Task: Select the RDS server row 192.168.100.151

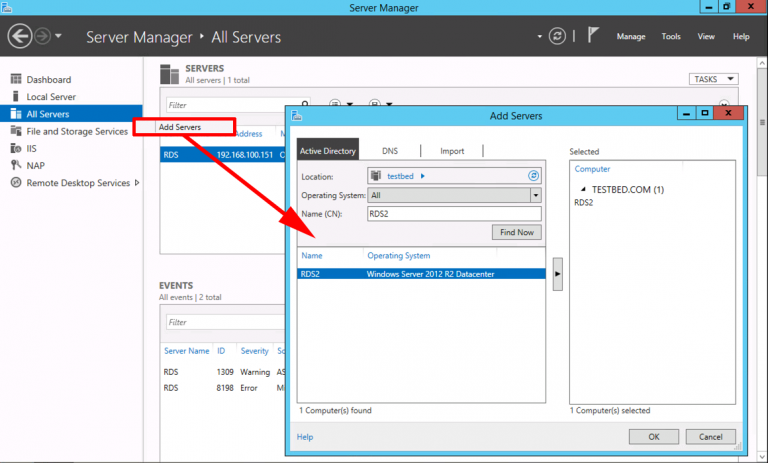Action: (223, 154)
